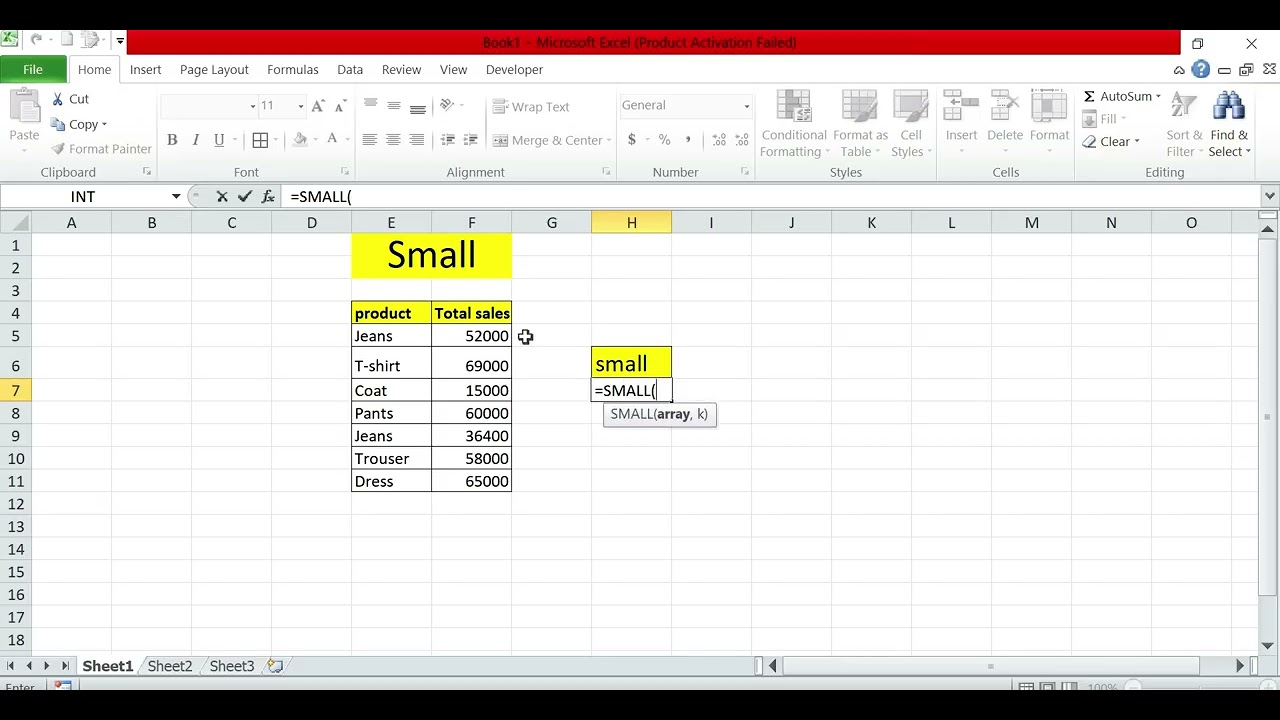The width and height of the screenshot is (1280, 720).
Task: Open the font size dropdown
Action: [x=300, y=106]
